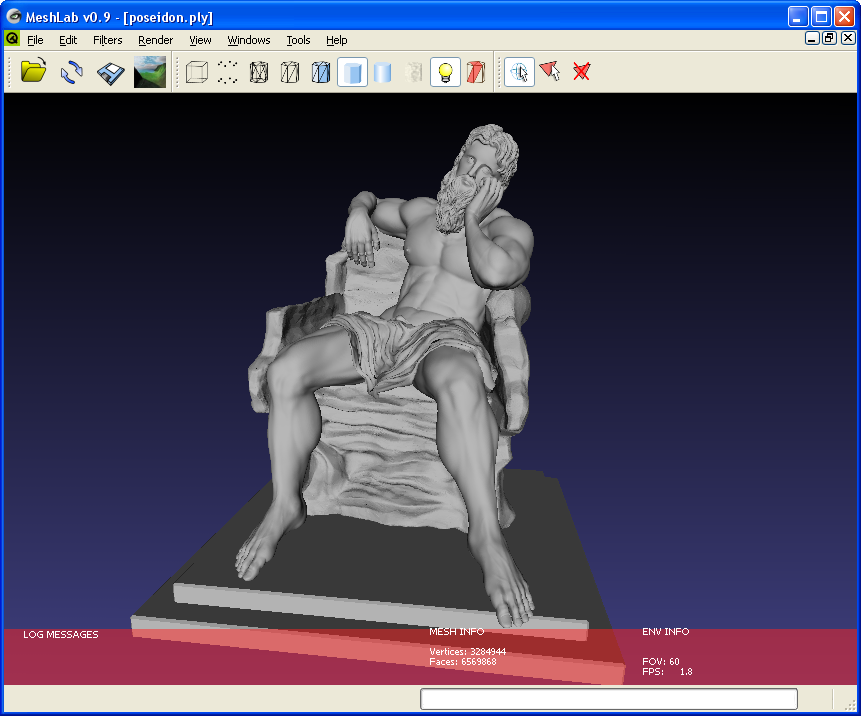Image resolution: width=861 pixels, height=716 pixels.
Task: Open the Filters menu
Action: (x=107, y=40)
